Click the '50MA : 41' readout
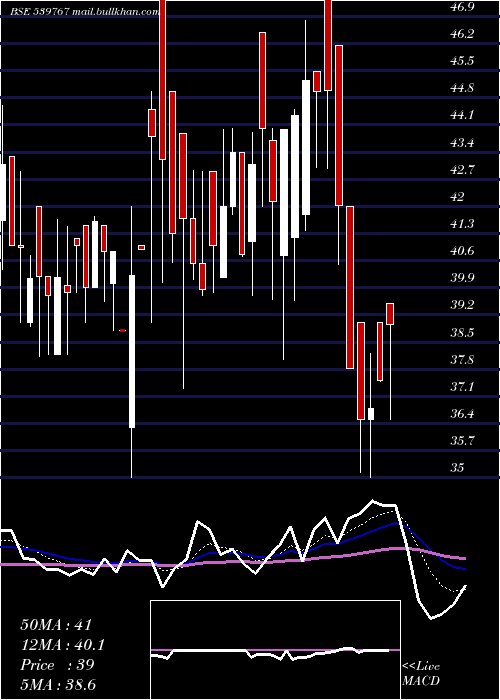Image resolution: width=500 pixels, height=700 pixels. coord(56,625)
